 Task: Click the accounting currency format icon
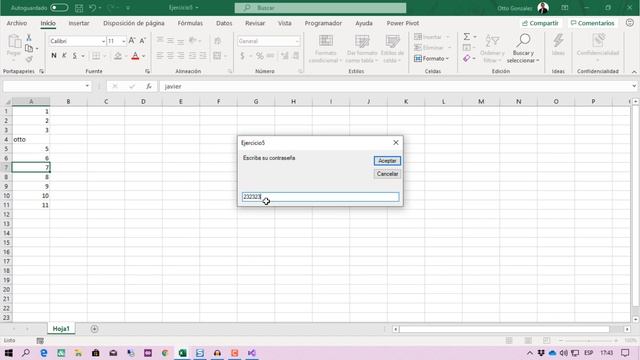(x=242, y=56)
